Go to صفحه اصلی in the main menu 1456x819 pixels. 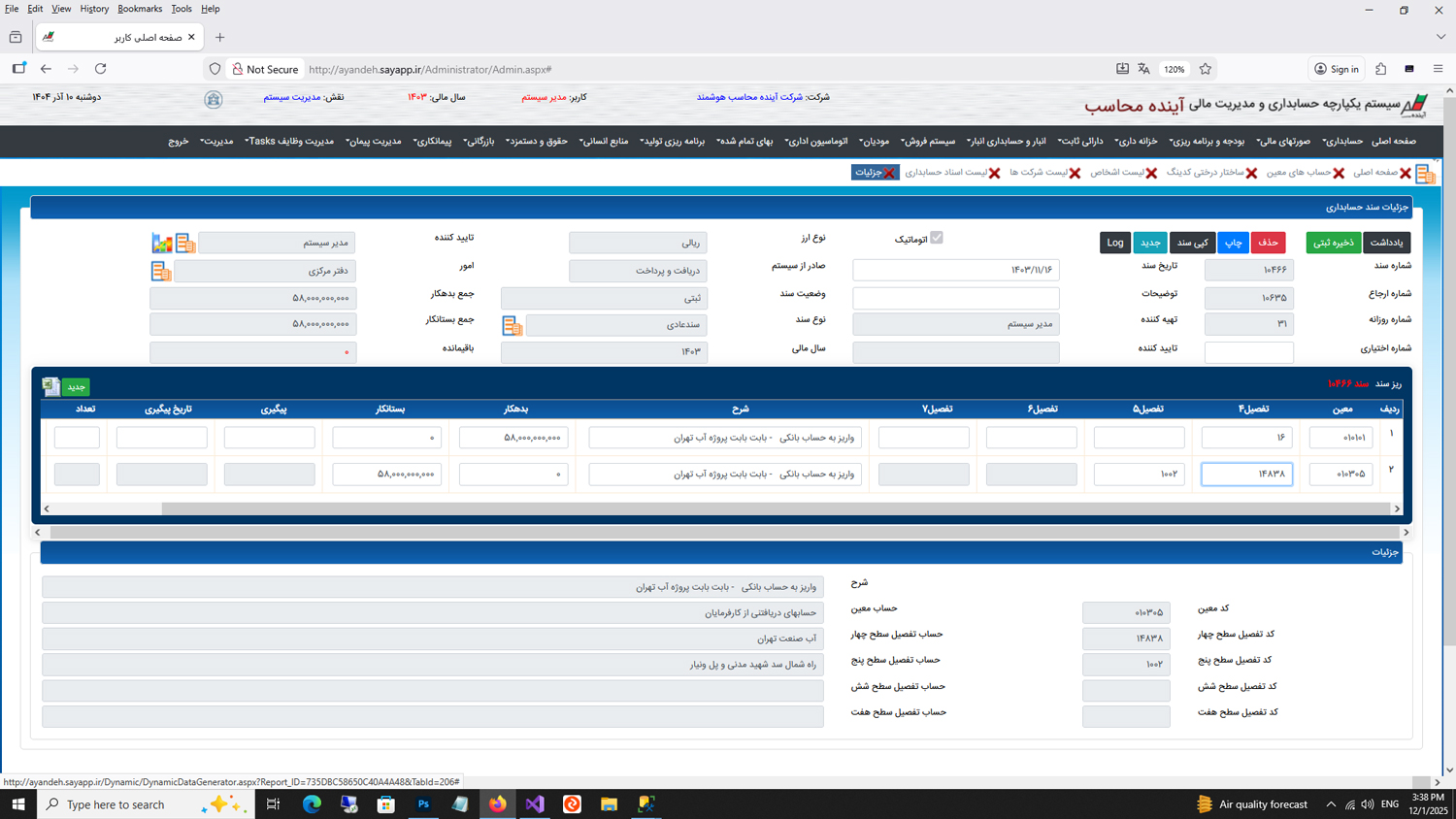click(1394, 142)
